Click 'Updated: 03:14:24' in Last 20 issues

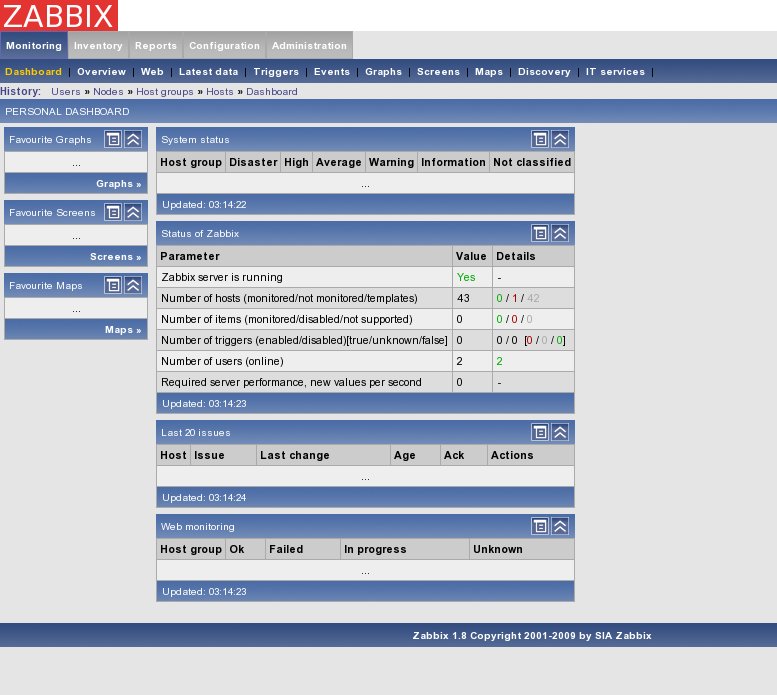(x=204, y=497)
